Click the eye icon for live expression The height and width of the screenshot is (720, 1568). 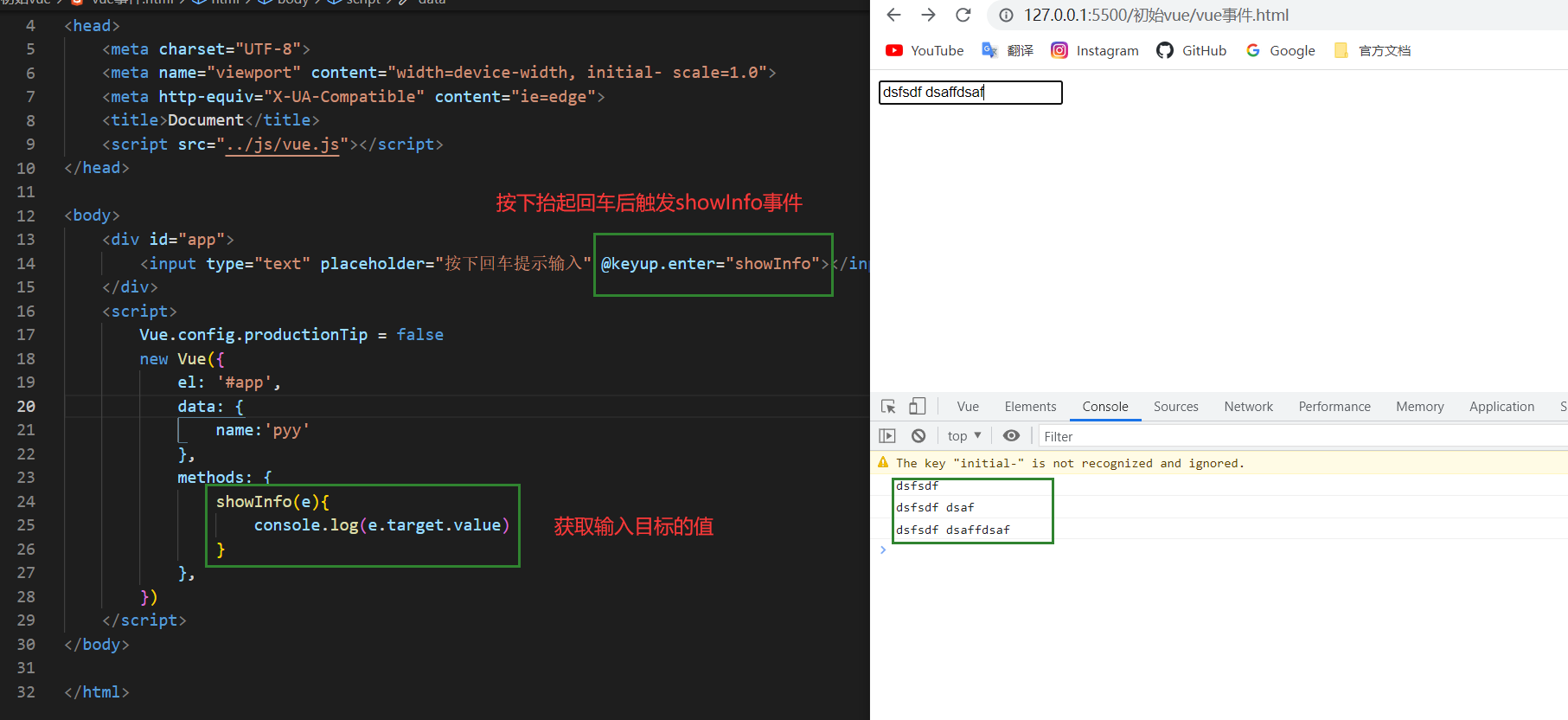click(1011, 435)
